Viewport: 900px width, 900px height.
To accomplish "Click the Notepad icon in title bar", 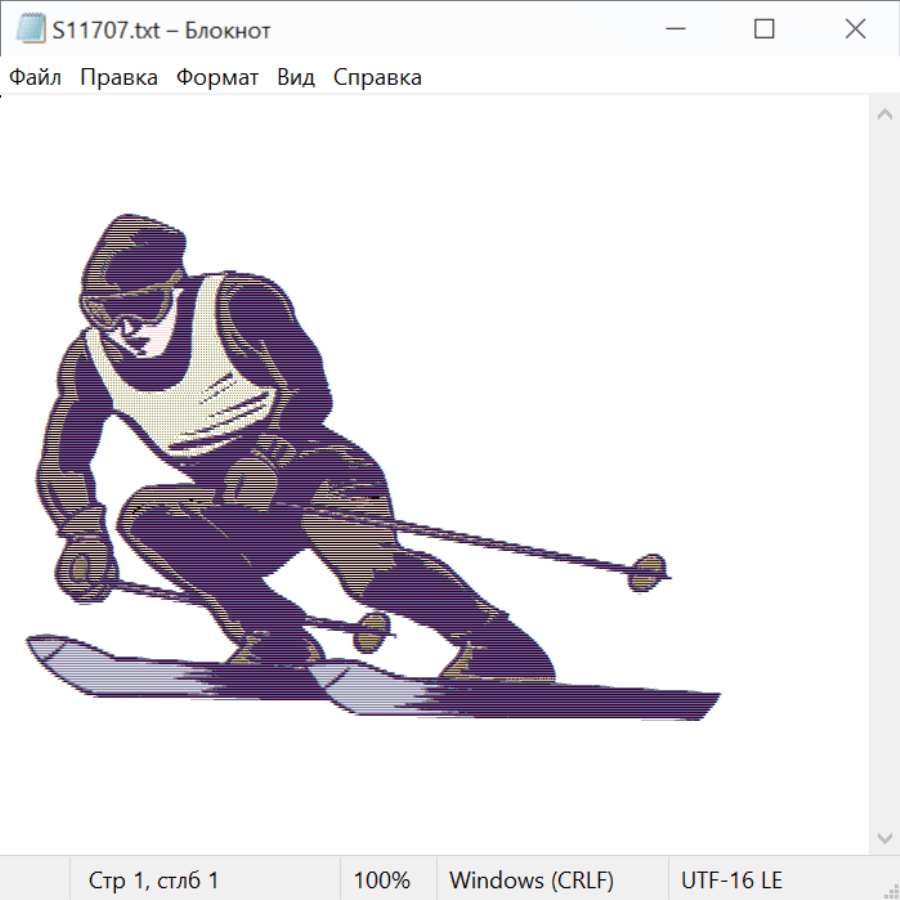I will point(30,30).
